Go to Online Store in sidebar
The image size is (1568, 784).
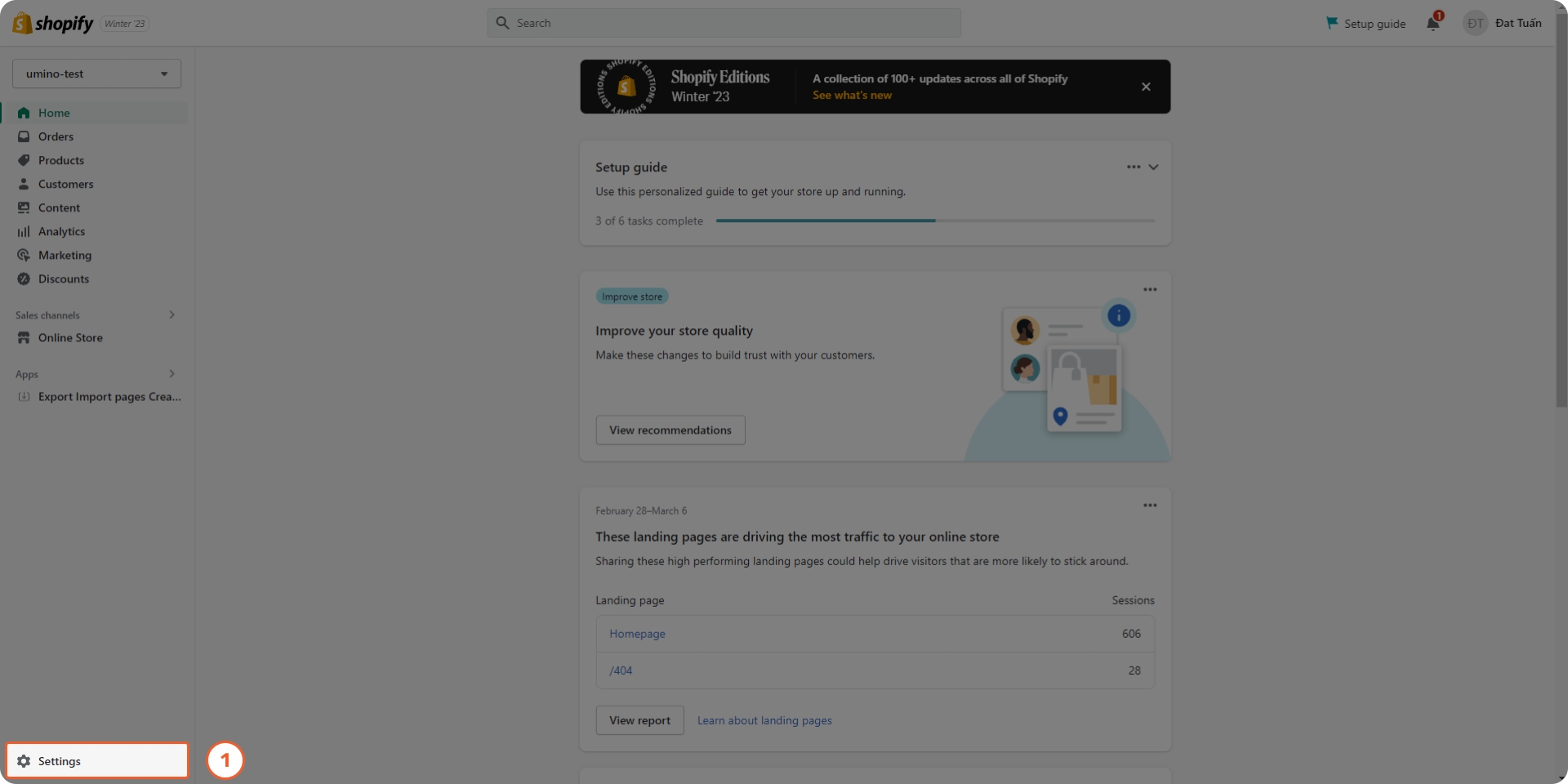[x=70, y=338]
